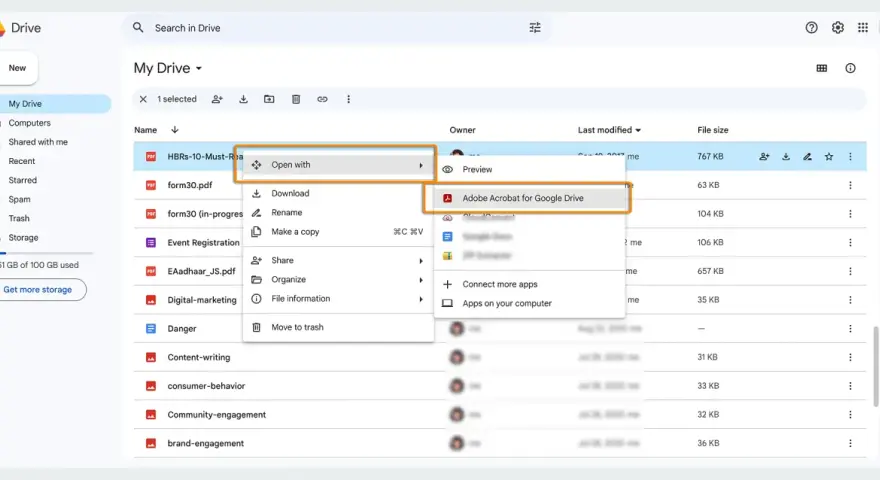880x480 pixels.
Task: Select Download in the context menu
Action: click(338, 193)
